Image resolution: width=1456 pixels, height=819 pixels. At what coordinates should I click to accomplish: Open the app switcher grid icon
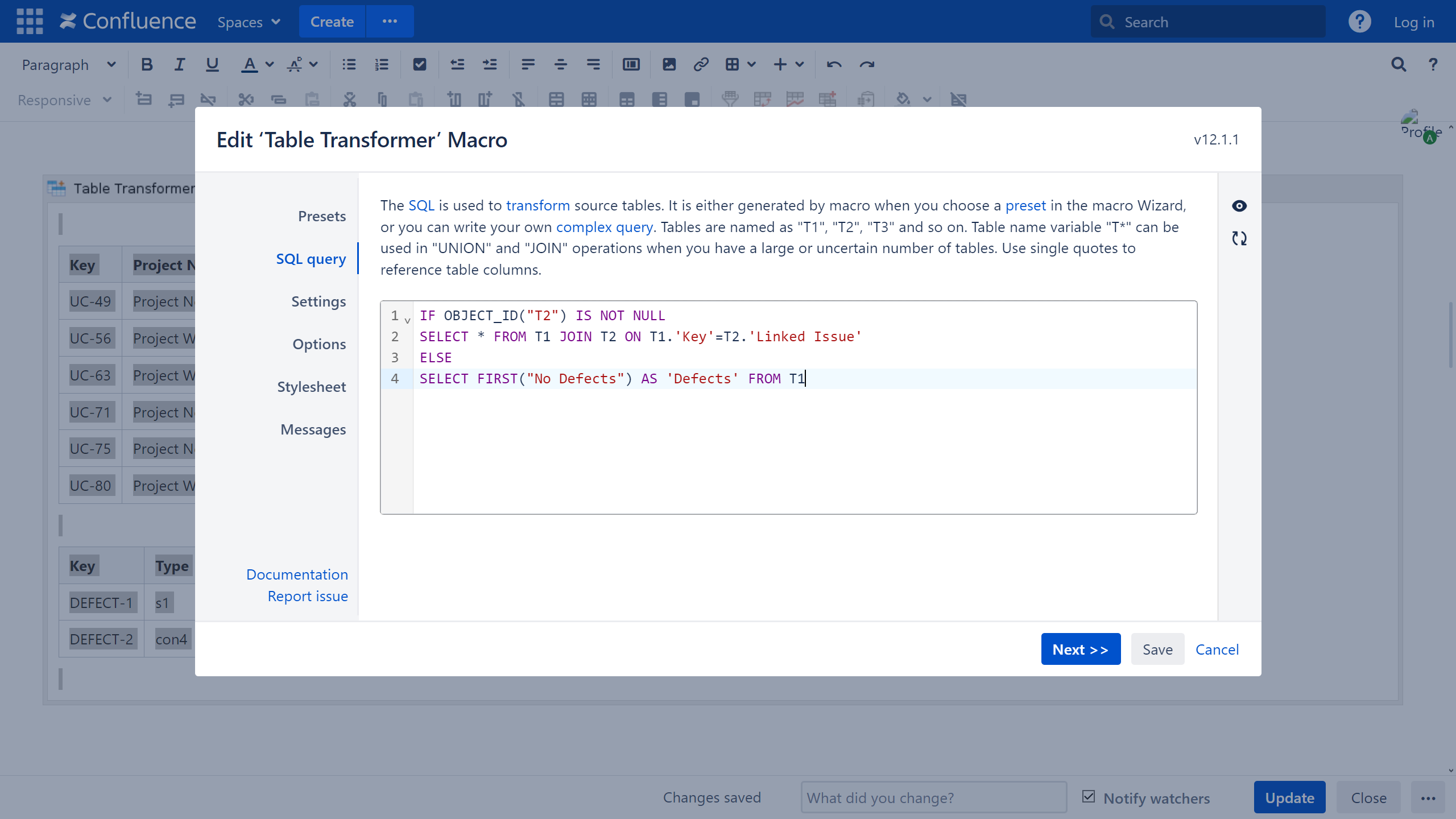(30, 22)
